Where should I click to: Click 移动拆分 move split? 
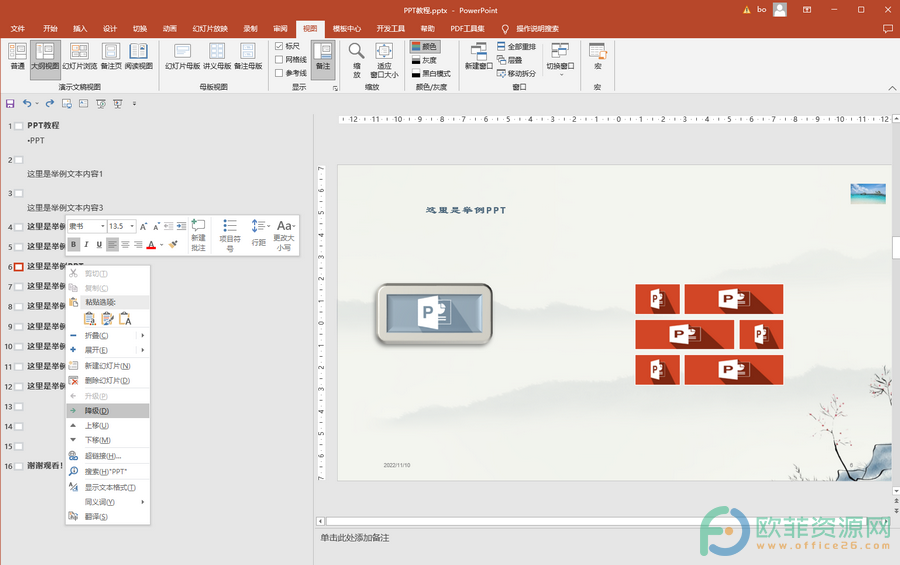tap(516, 73)
